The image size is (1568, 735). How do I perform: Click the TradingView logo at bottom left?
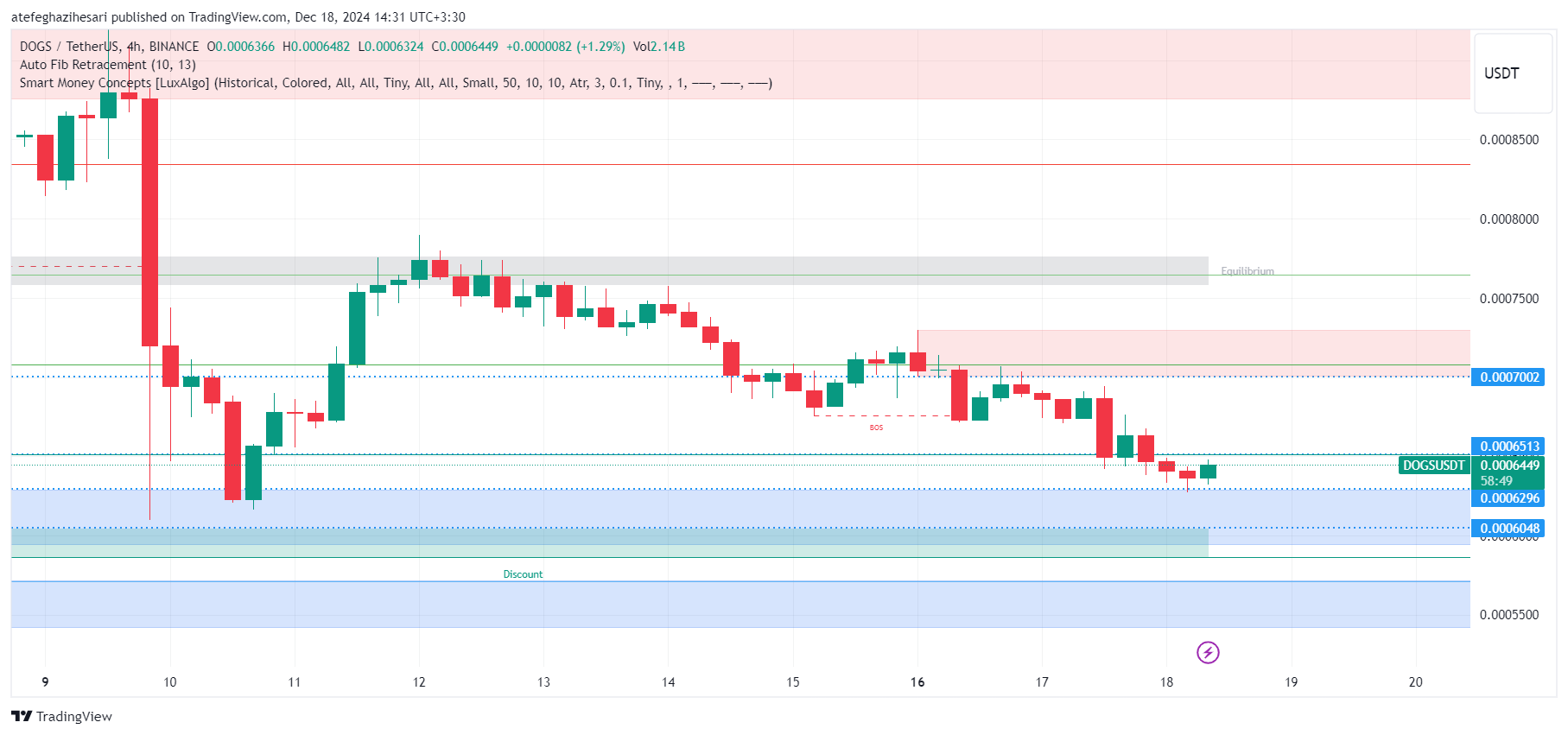[61, 716]
